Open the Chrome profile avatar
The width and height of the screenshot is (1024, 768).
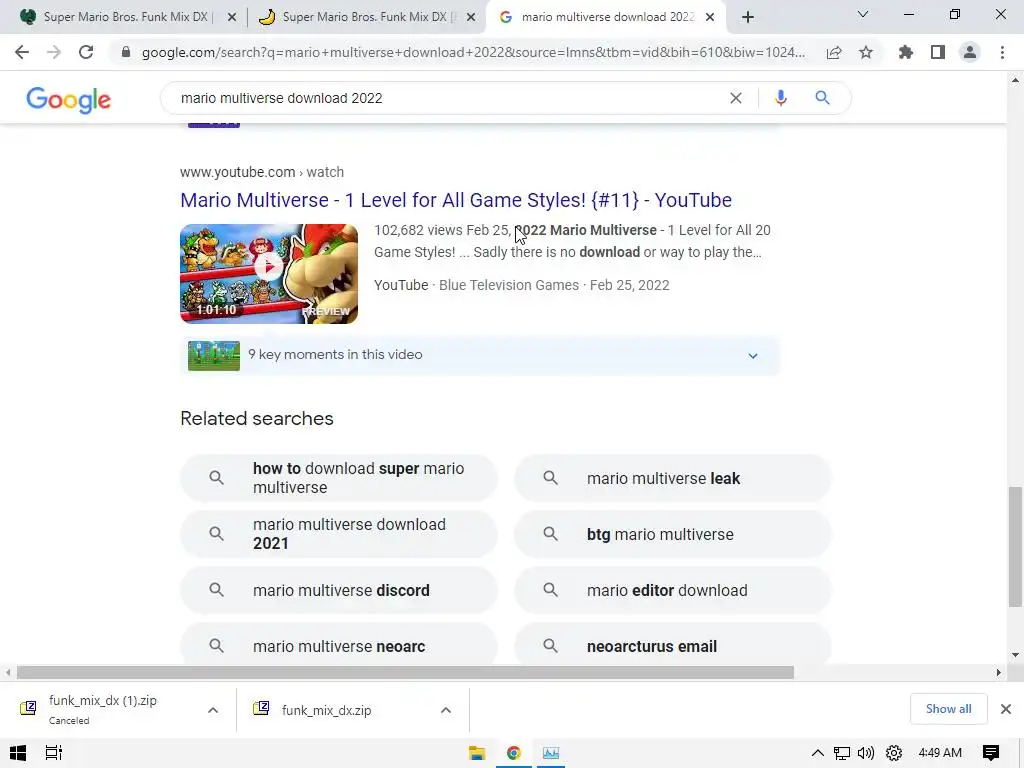pyautogui.click(x=970, y=52)
